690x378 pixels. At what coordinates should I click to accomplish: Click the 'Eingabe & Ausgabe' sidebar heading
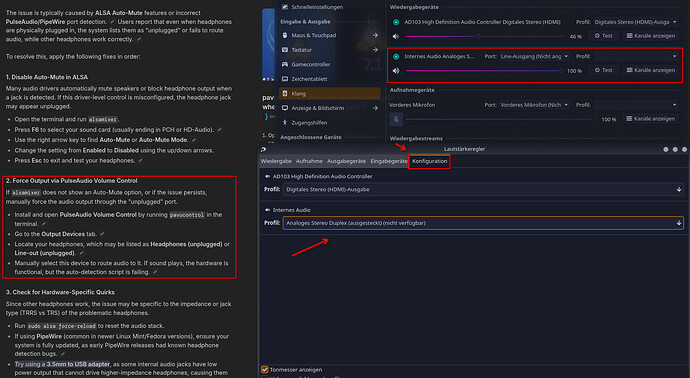(x=305, y=22)
